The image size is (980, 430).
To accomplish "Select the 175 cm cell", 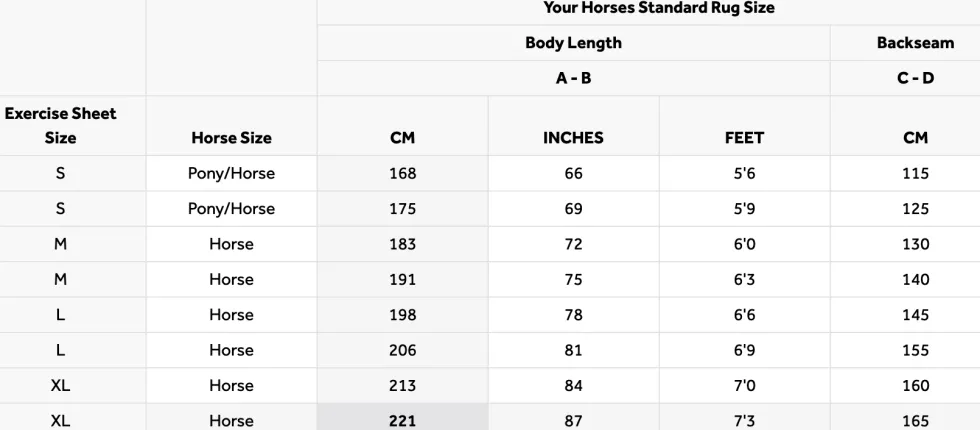I will click(402, 209).
